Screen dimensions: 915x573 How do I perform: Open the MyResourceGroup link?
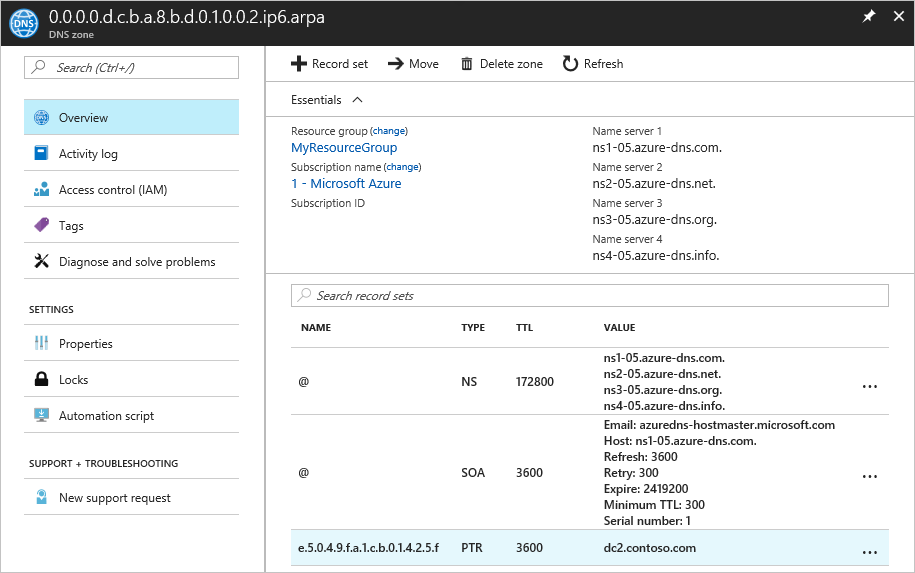click(x=344, y=148)
